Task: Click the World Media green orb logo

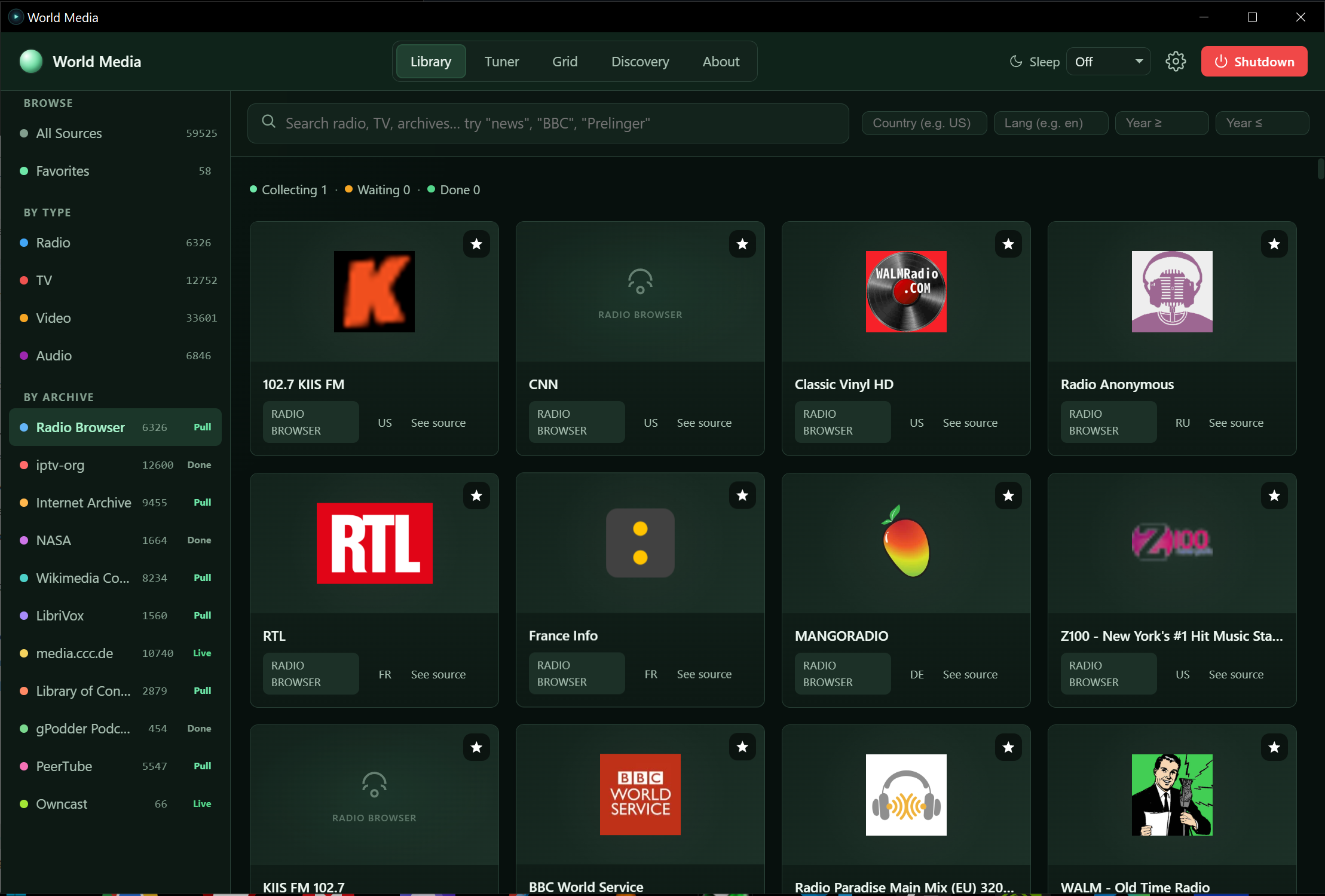Action: [x=31, y=61]
